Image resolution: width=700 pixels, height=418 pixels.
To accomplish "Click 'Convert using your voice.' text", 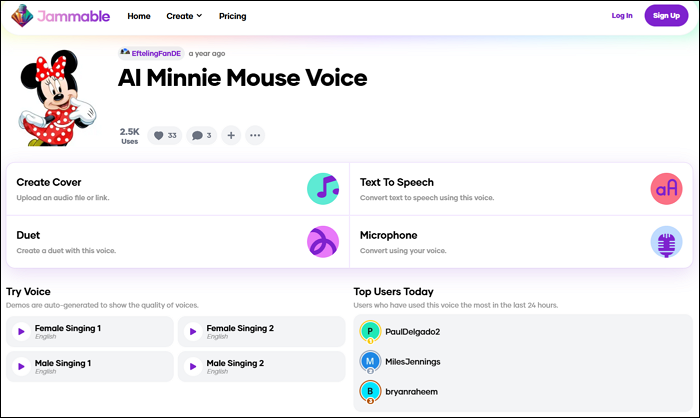I will (403, 251).
